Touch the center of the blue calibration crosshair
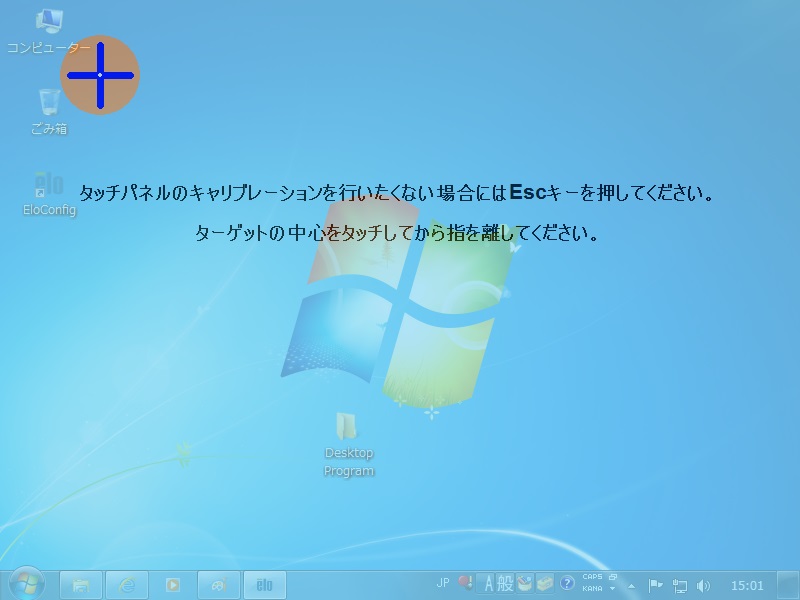This screenshot has width=800, height=600. [100, 75]
